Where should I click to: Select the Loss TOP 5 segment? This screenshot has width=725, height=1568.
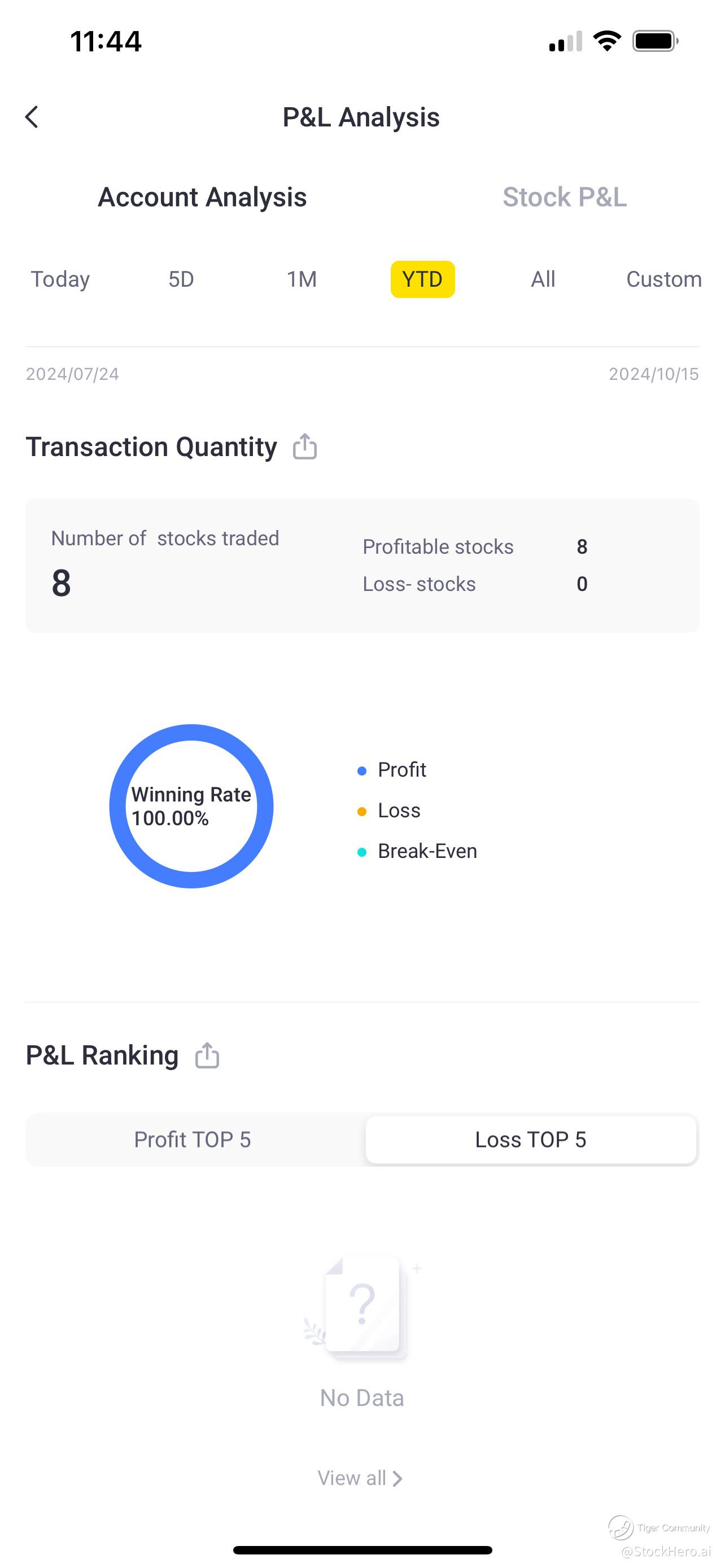pos(530,1140)
